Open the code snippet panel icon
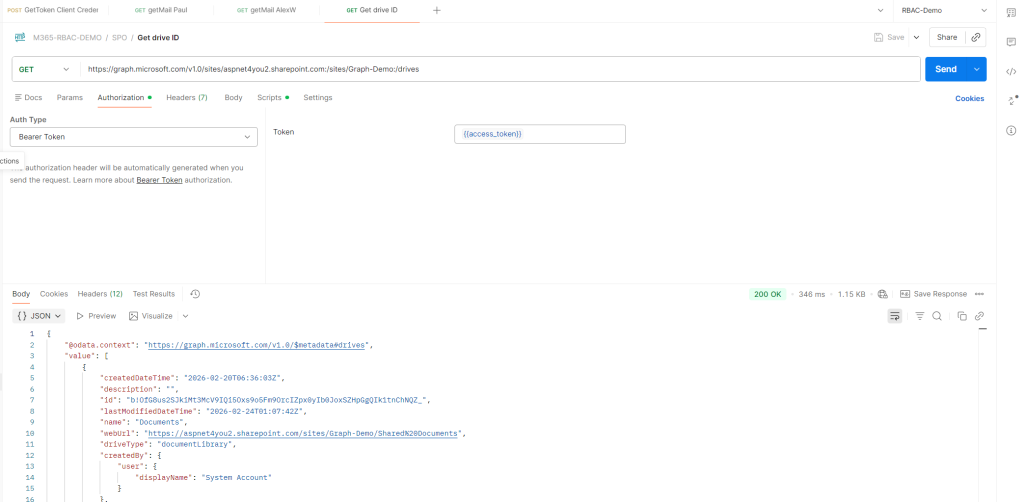This screenshot has width=1024, height=502. click(1011, 71)
